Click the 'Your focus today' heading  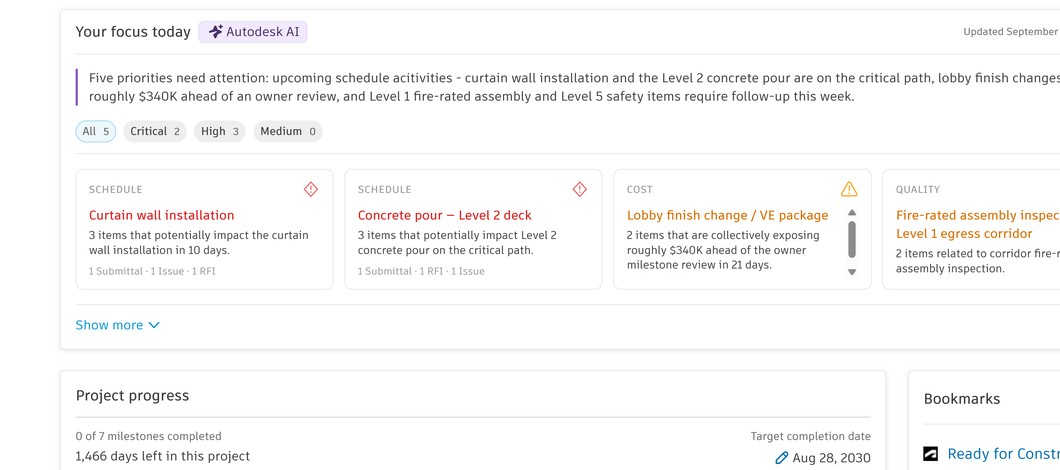133,32
